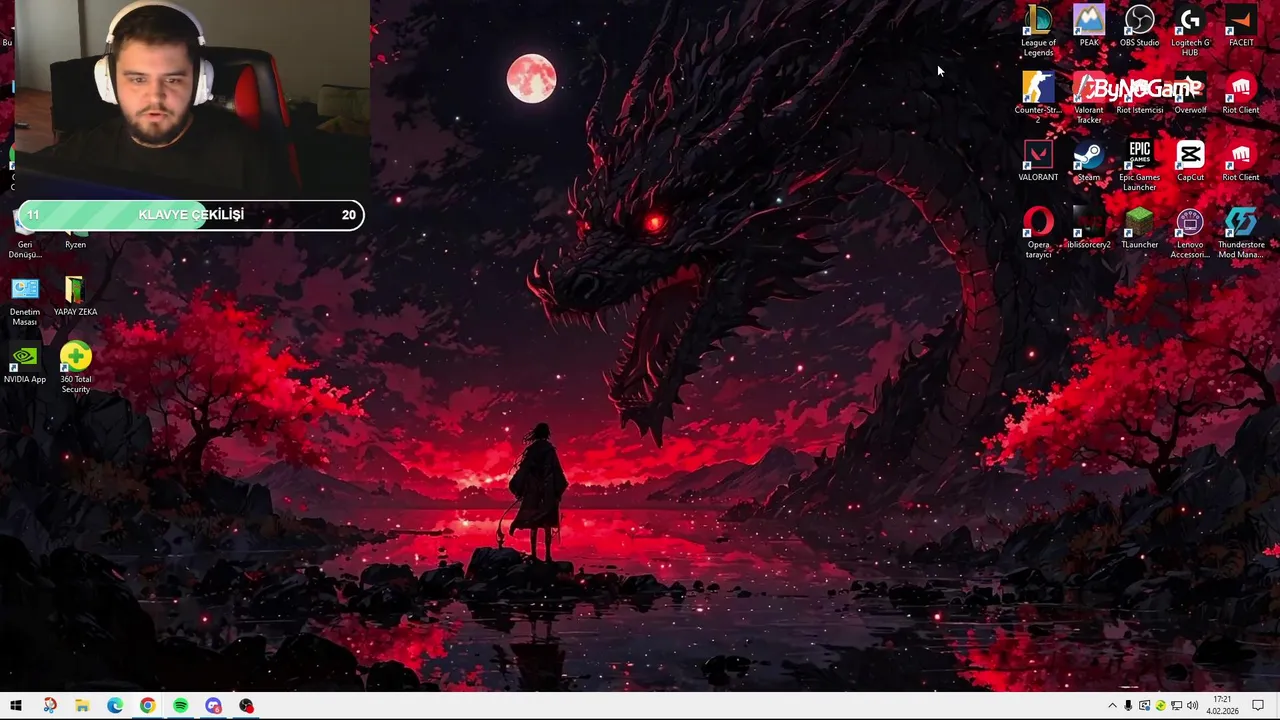Select the CapCut desktop shortcut
This screenshot has height=720, width=1280.
click(1190, 161)
